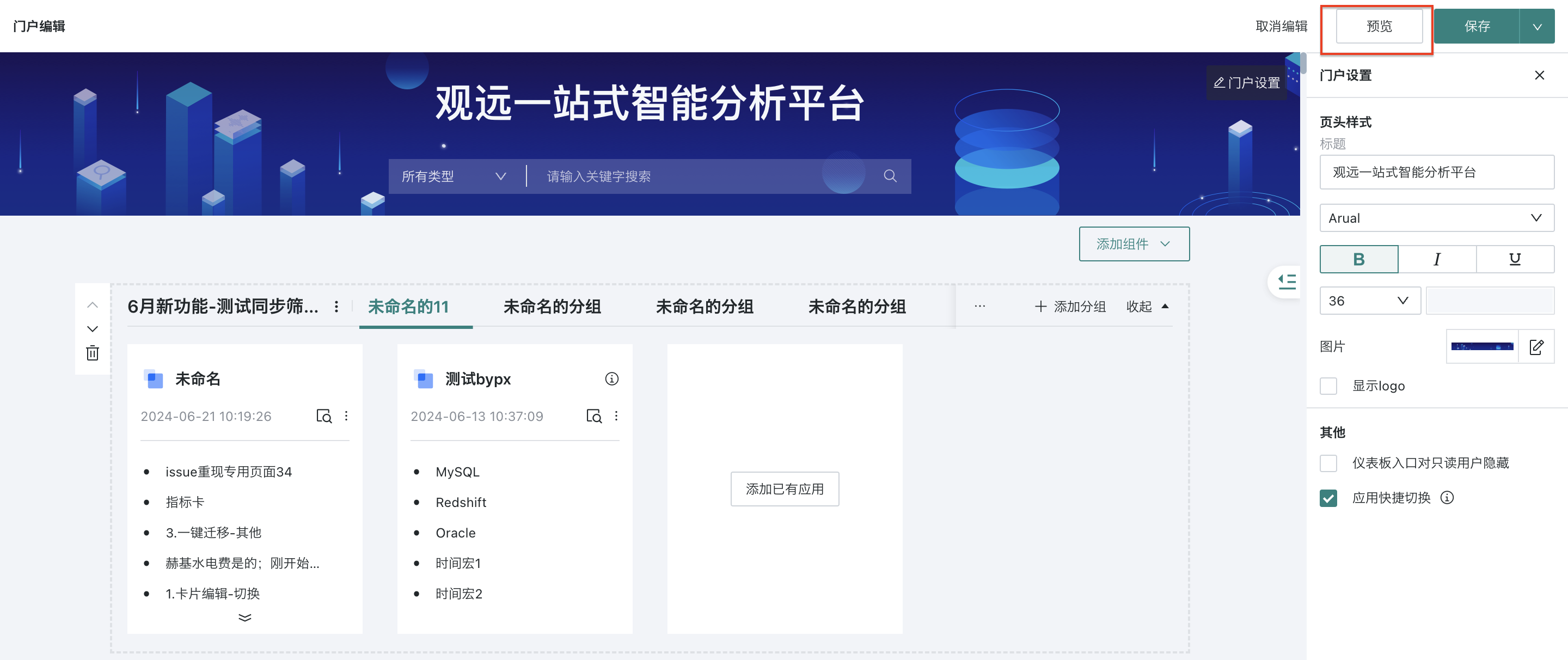Image resolution: width=1568 pixels, height=660 pixels.
Task: Move component down with the down arrow
Action: [x=93, y=329]
